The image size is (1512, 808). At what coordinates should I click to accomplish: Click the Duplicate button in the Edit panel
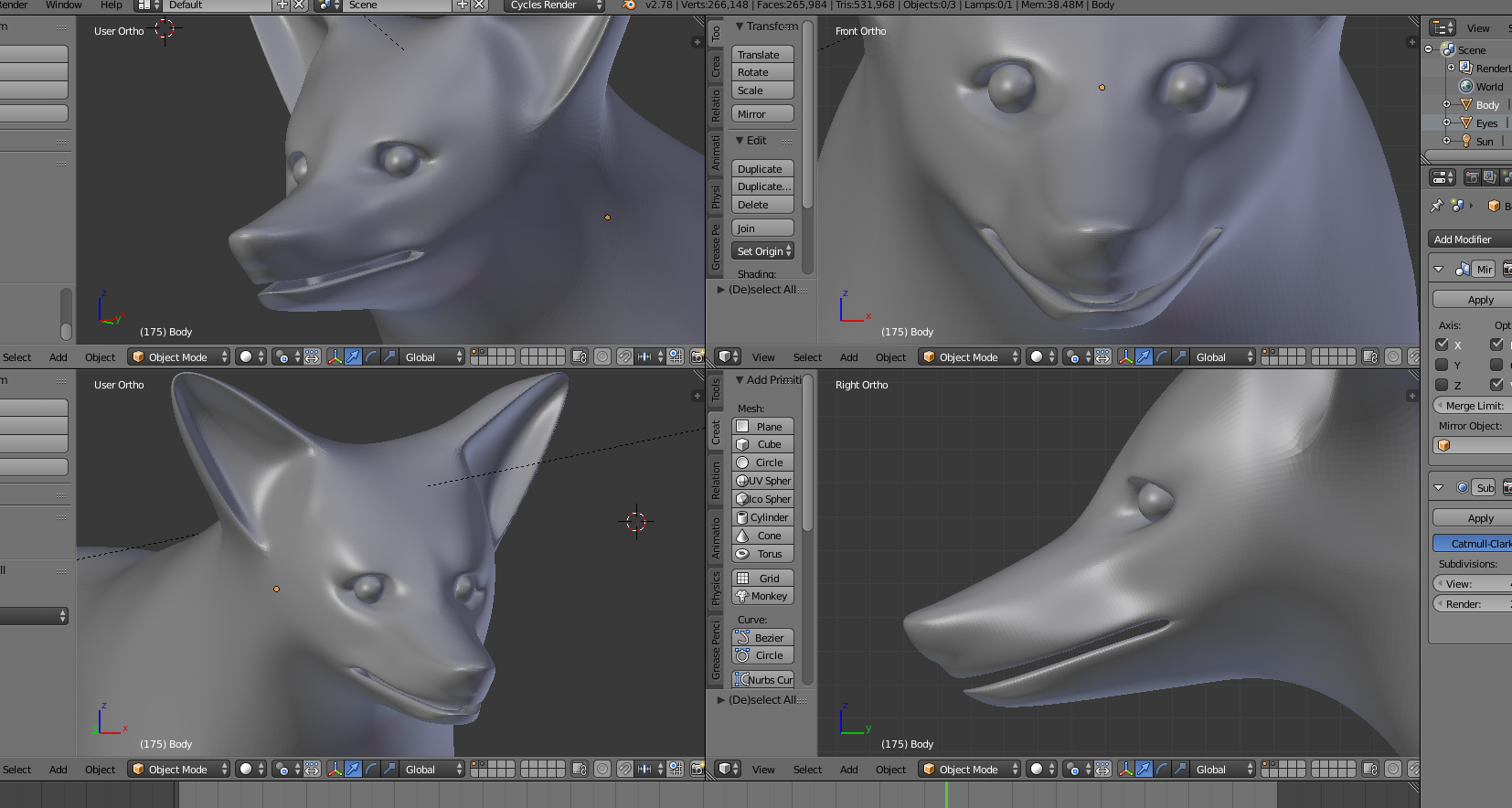tap(761, 169)
